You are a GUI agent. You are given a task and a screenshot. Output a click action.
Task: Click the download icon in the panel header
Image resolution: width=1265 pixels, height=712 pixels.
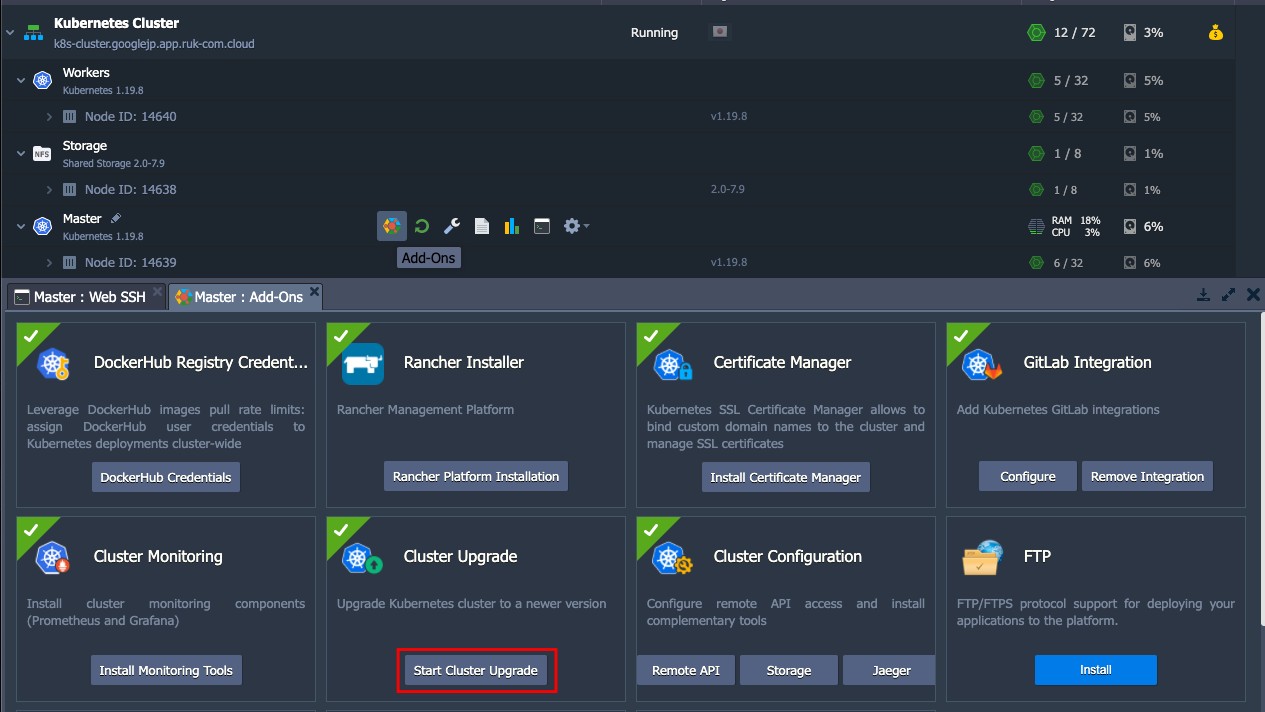point(1204,294)
